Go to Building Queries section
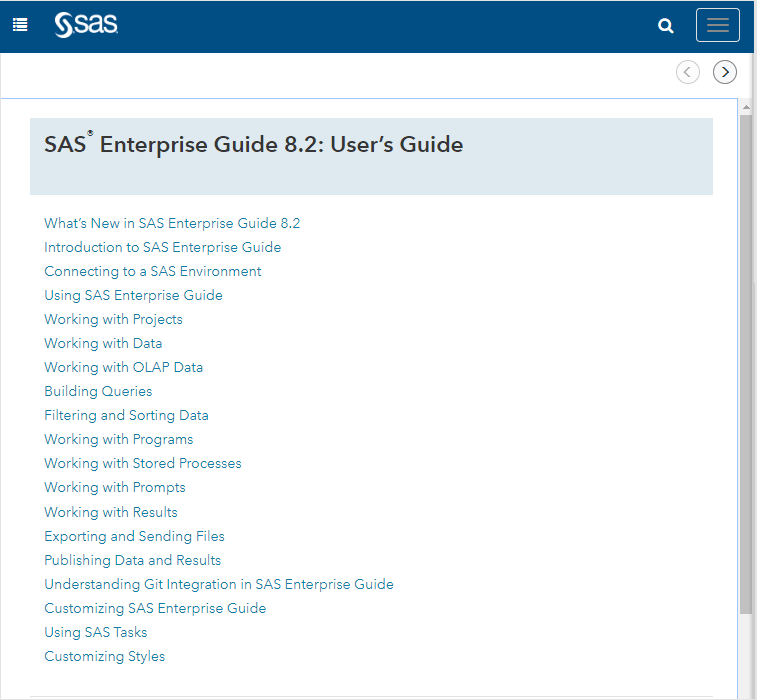The height and width of the screenshot is (700, 757). (x=98, y=391)
